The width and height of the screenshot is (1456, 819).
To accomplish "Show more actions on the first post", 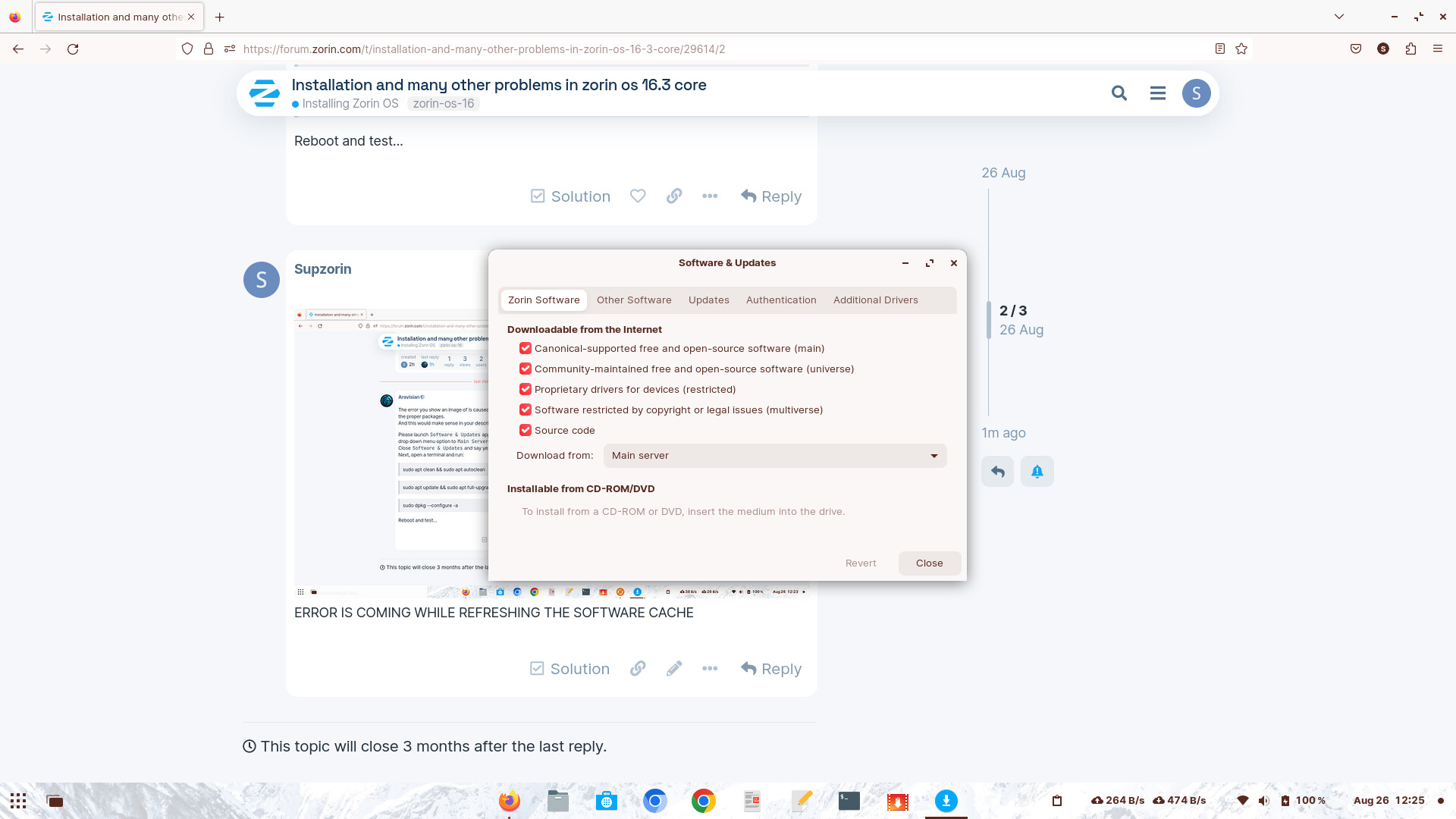I will [x=710, y=196].
